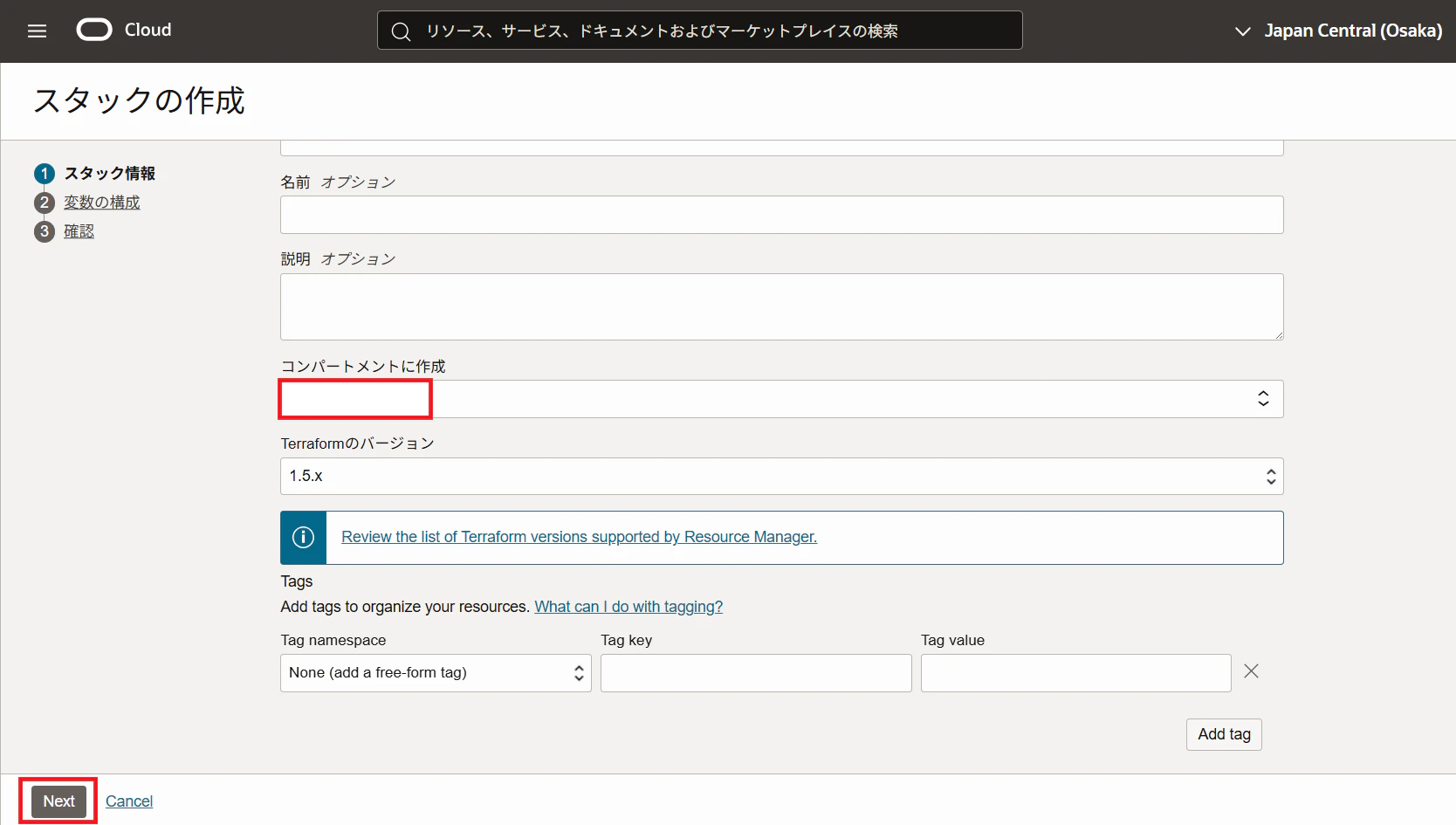Focus the Tag key input field
The height and width of the screenshot is (825, 1456).
[x=756, y=673]
